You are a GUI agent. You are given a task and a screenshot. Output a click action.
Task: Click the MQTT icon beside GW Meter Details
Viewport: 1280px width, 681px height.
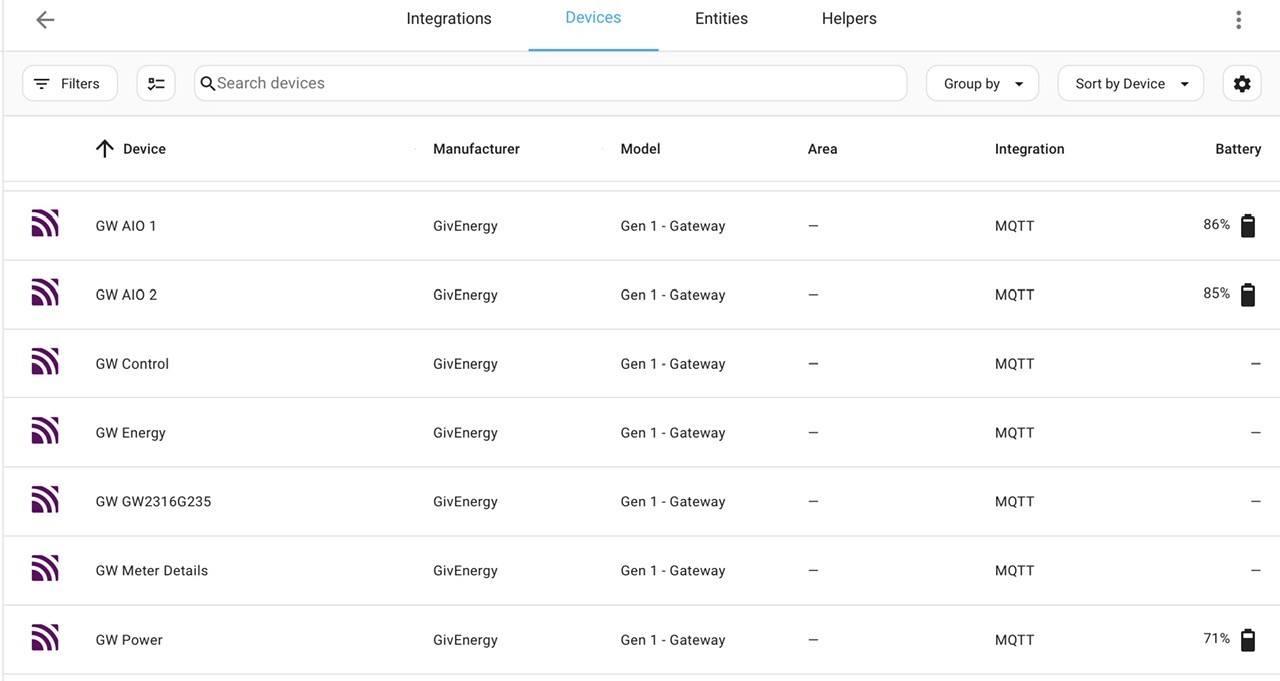tap(45, 568)
